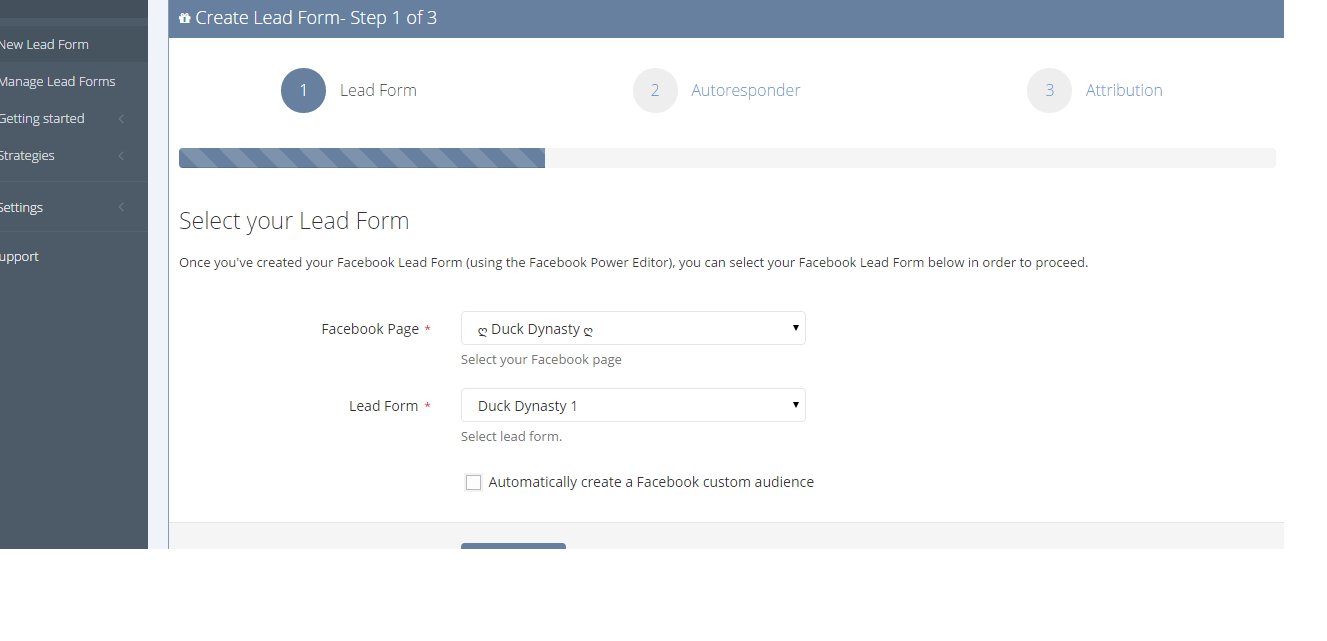Enable Automatically create a Facebook custom audience

pos(473,482)
